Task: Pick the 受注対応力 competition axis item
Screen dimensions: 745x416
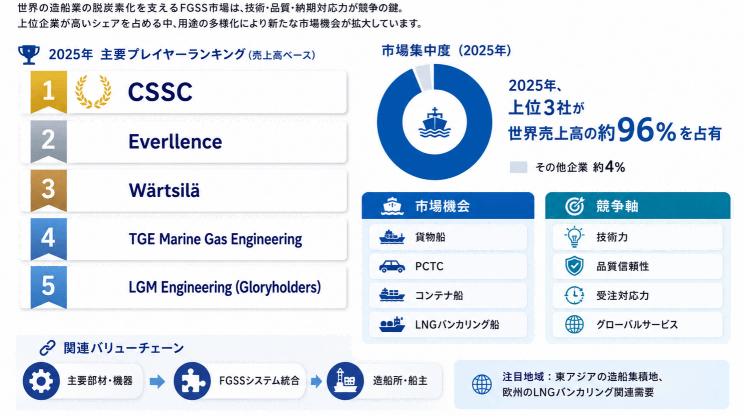Action: 638,295
